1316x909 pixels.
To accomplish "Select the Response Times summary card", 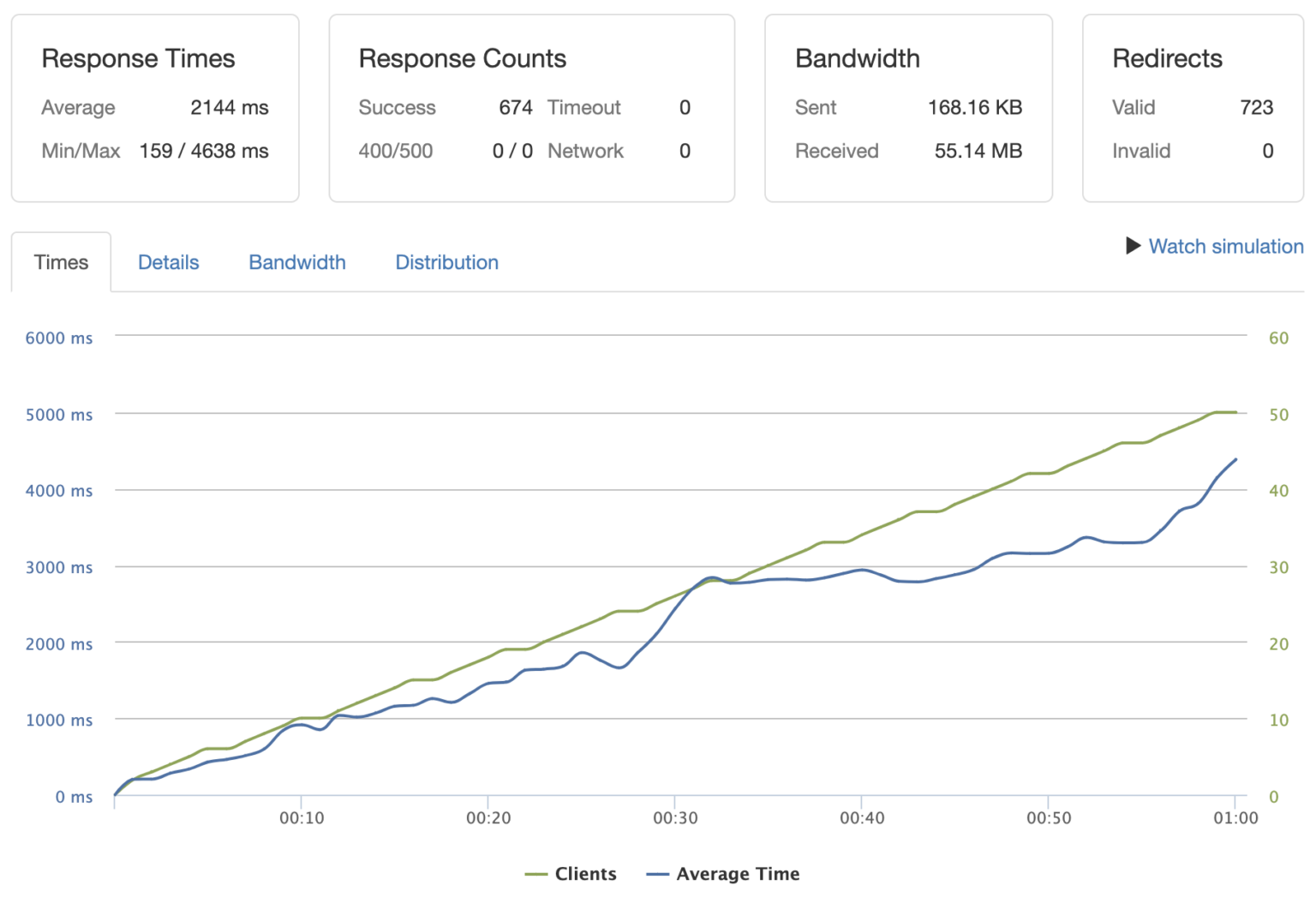I will click(x=154, y=107).
